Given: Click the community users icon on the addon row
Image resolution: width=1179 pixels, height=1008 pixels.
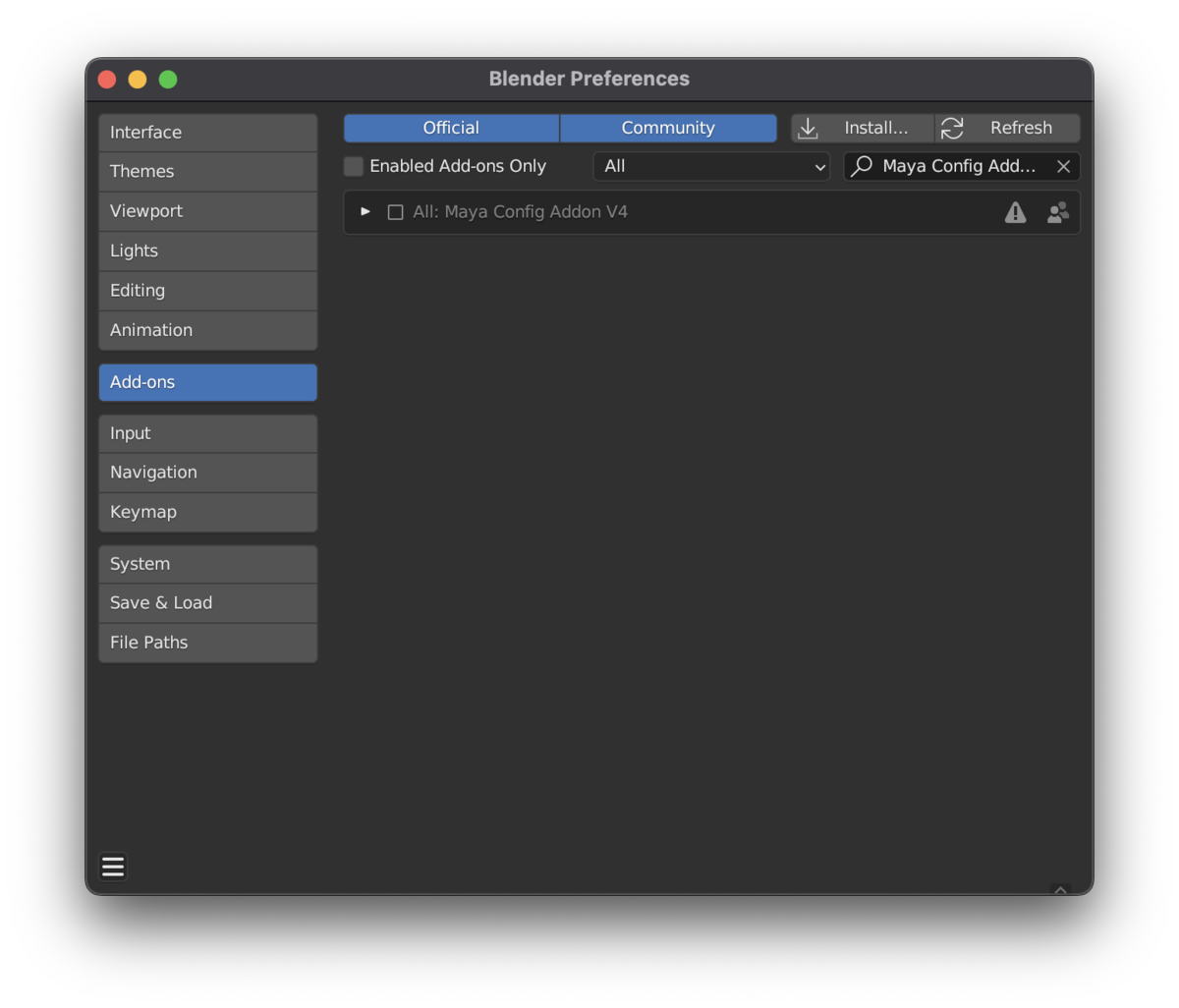Looking at the screenshot, I should coord(1057,212).
